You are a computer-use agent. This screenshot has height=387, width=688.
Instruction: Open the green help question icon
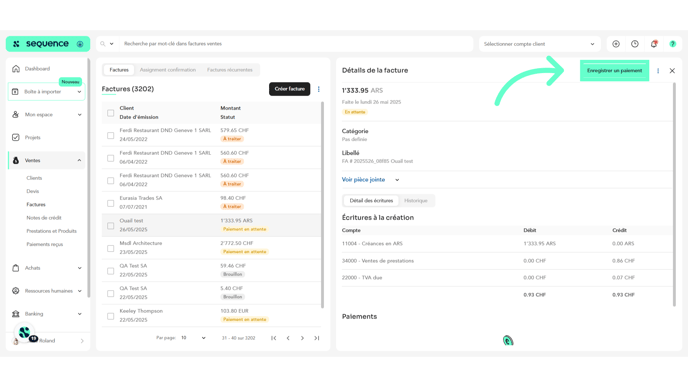click(x=673, y=44)
